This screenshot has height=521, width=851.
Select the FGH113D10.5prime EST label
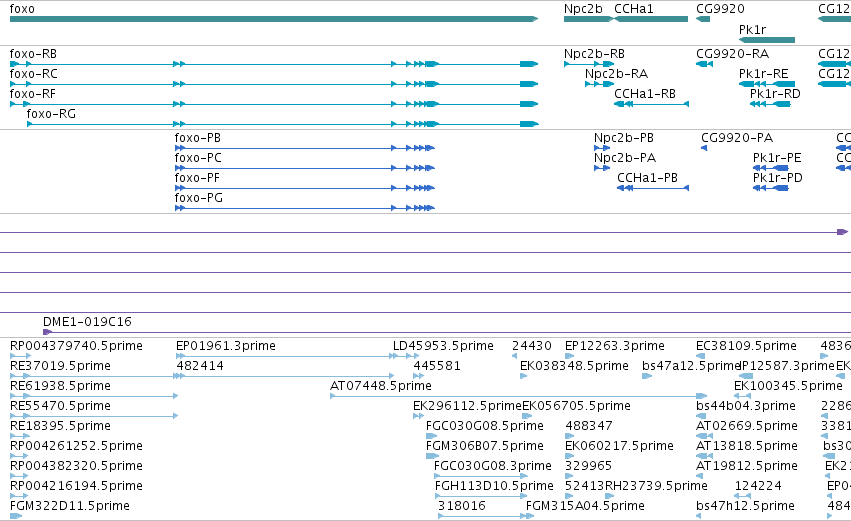pyautogui.click(x=494, y=486)
